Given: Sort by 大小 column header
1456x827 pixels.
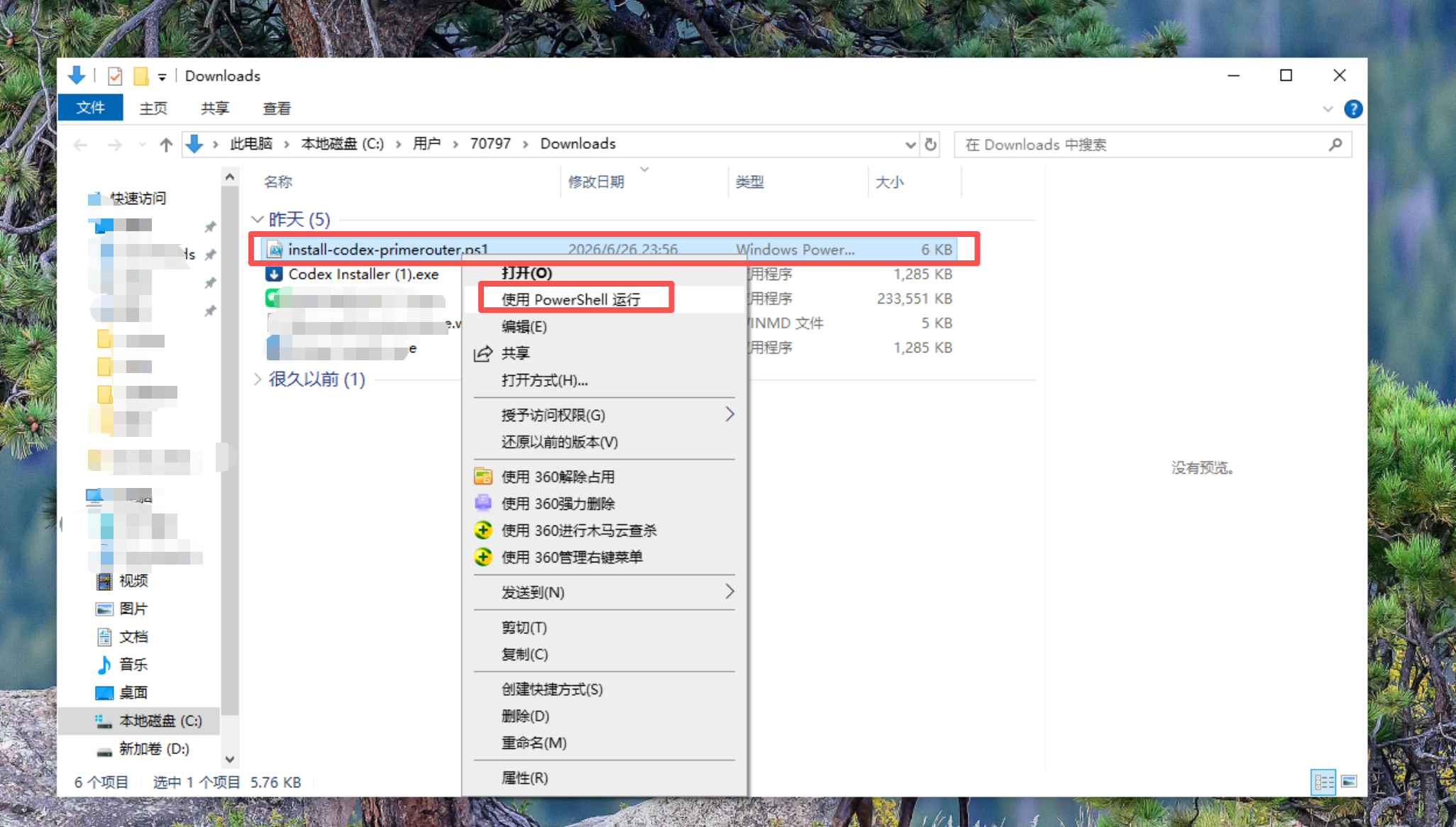Looking at the screenshot, I should click(914, 182).
